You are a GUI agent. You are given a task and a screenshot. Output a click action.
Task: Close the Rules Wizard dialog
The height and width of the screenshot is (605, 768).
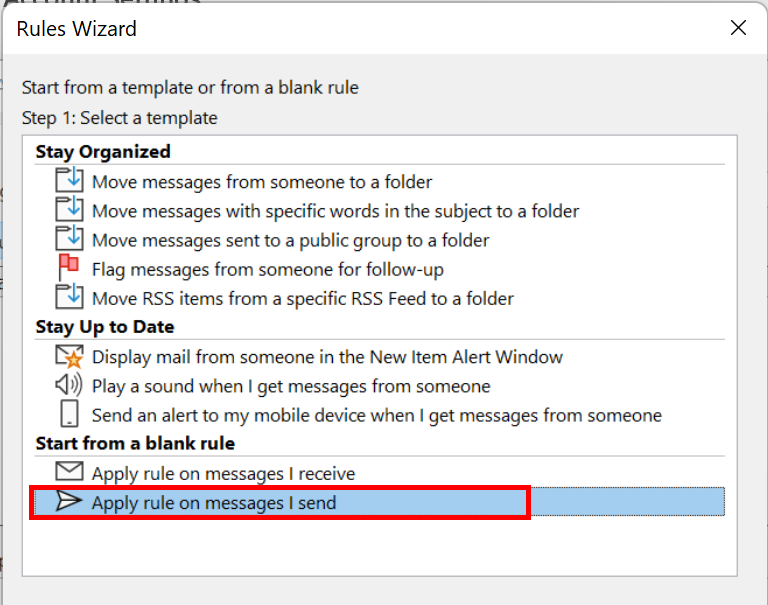[x=738, y=28]
